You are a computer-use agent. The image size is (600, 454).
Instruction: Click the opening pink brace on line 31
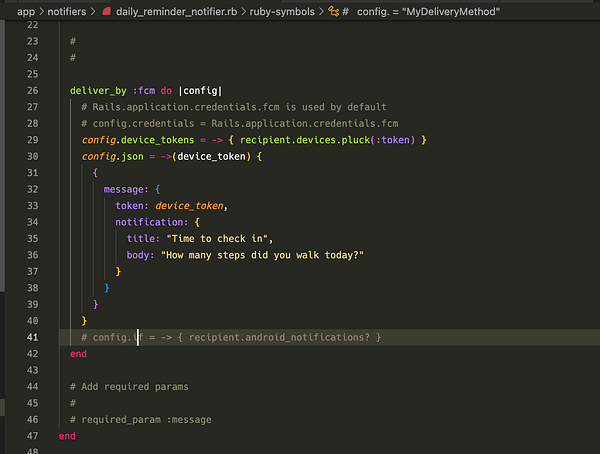click(x=95, y=173)
